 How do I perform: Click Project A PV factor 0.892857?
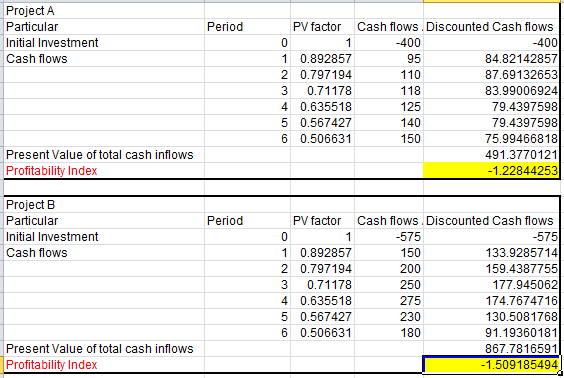(x=322, y=59)
